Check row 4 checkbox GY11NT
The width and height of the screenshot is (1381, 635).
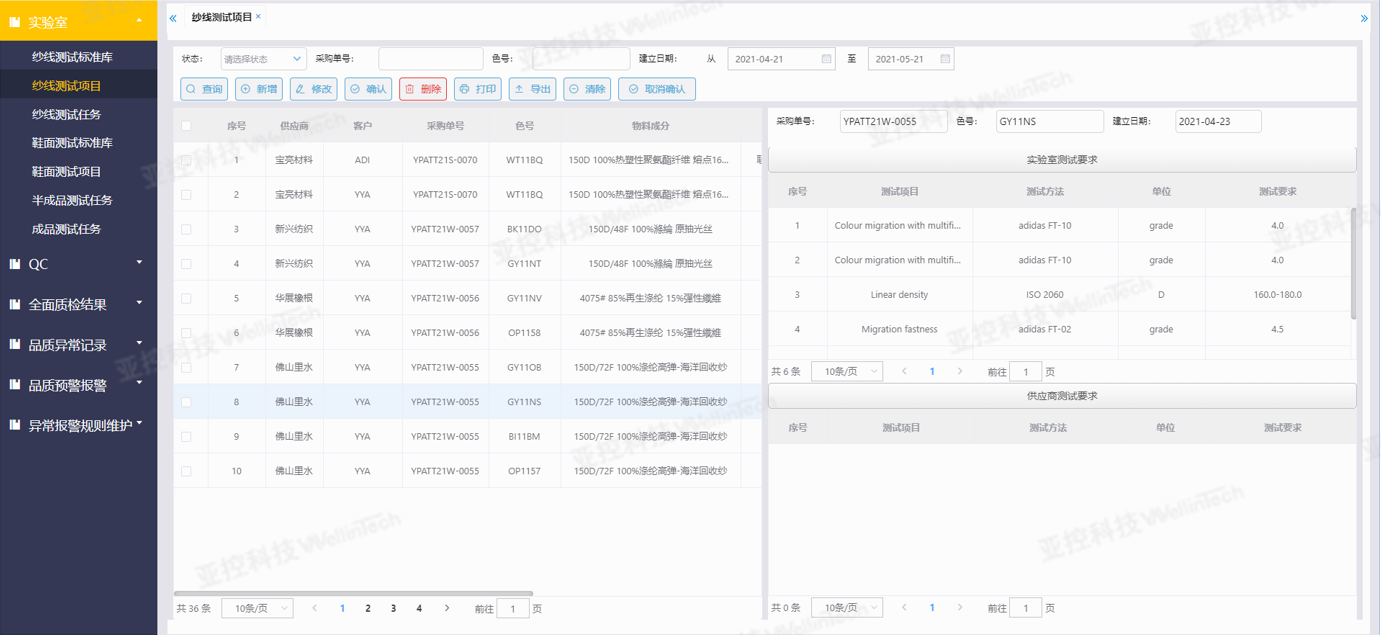[x=186, y=264]
